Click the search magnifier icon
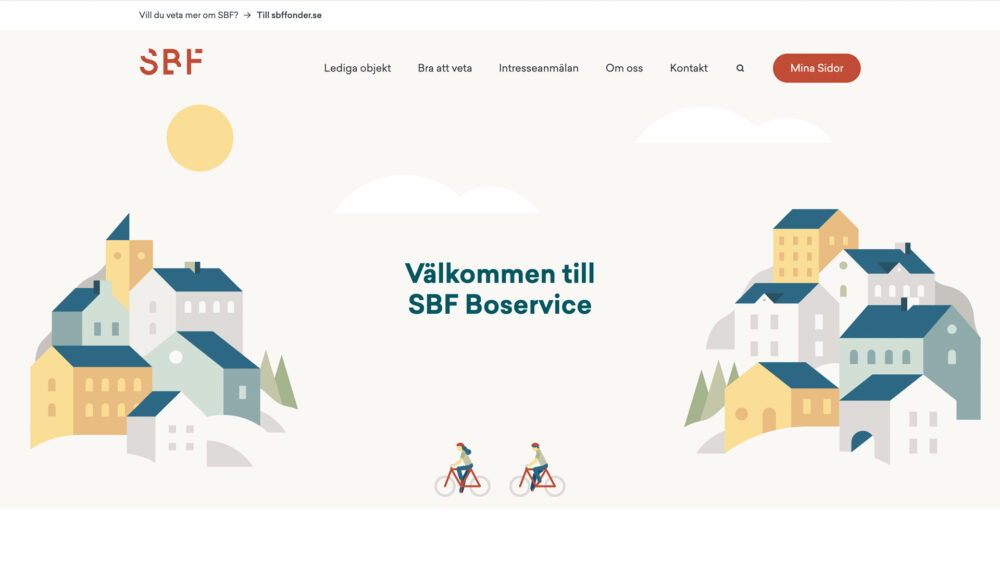This screenshot has width=1000, height=563. tap(740, 68)
